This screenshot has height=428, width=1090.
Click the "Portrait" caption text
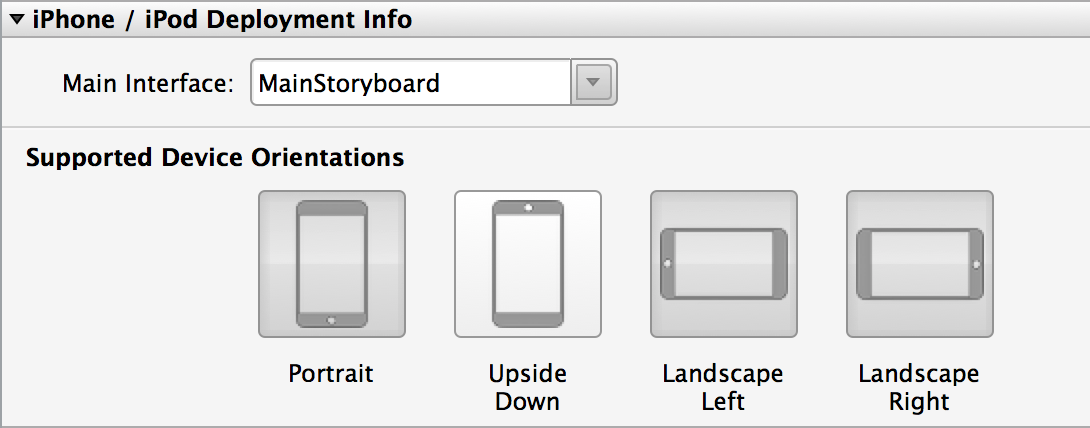click(x=331, y=374)
